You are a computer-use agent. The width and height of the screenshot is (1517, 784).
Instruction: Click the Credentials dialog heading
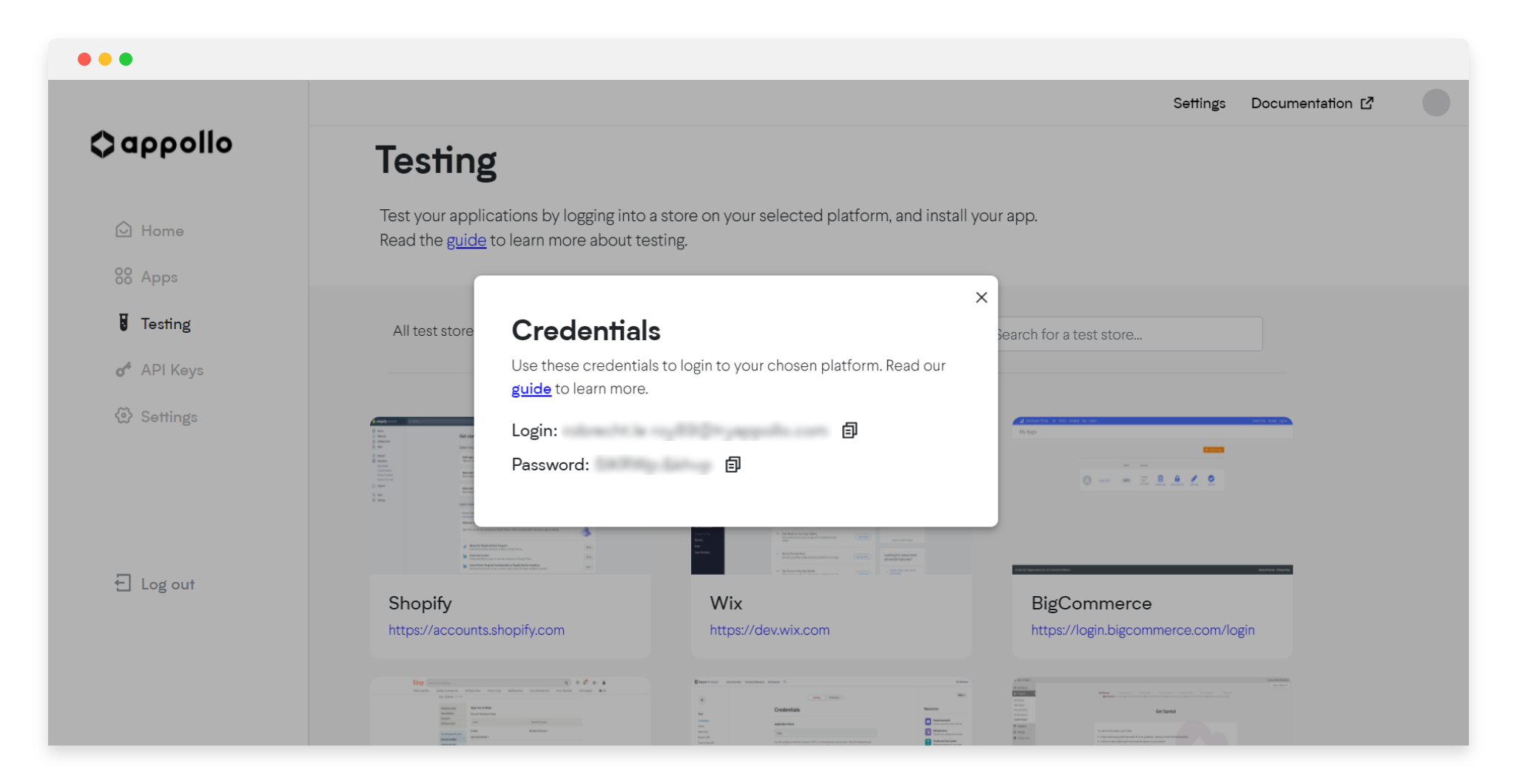click(x=586, y=331)
